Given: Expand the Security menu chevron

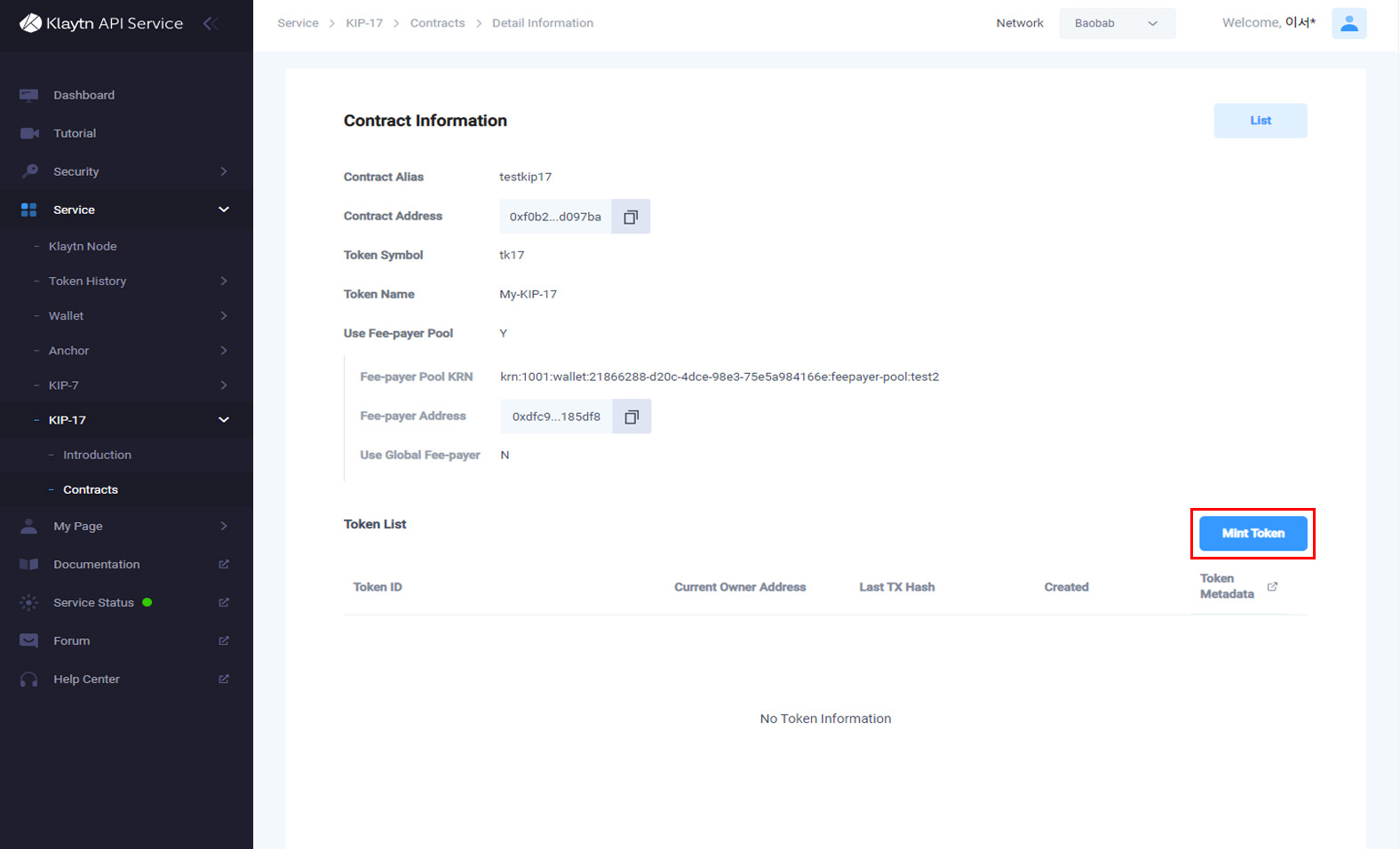Looking at the screenshot, I should 224,171.
